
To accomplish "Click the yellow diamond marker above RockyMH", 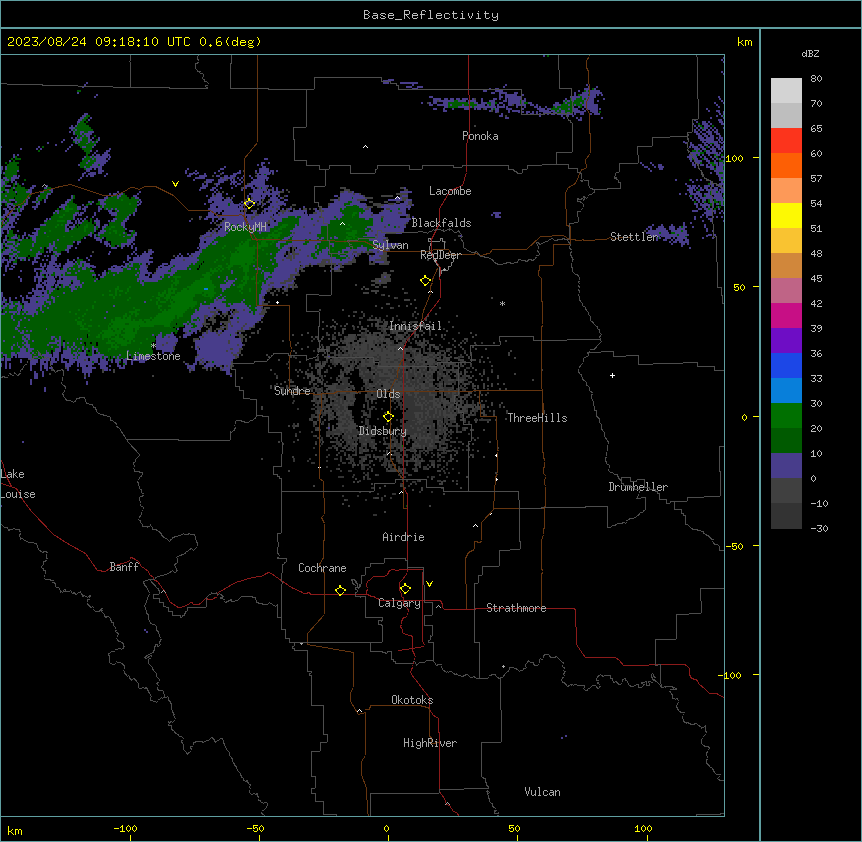I will pyautogui.click(x=249, y=204).
